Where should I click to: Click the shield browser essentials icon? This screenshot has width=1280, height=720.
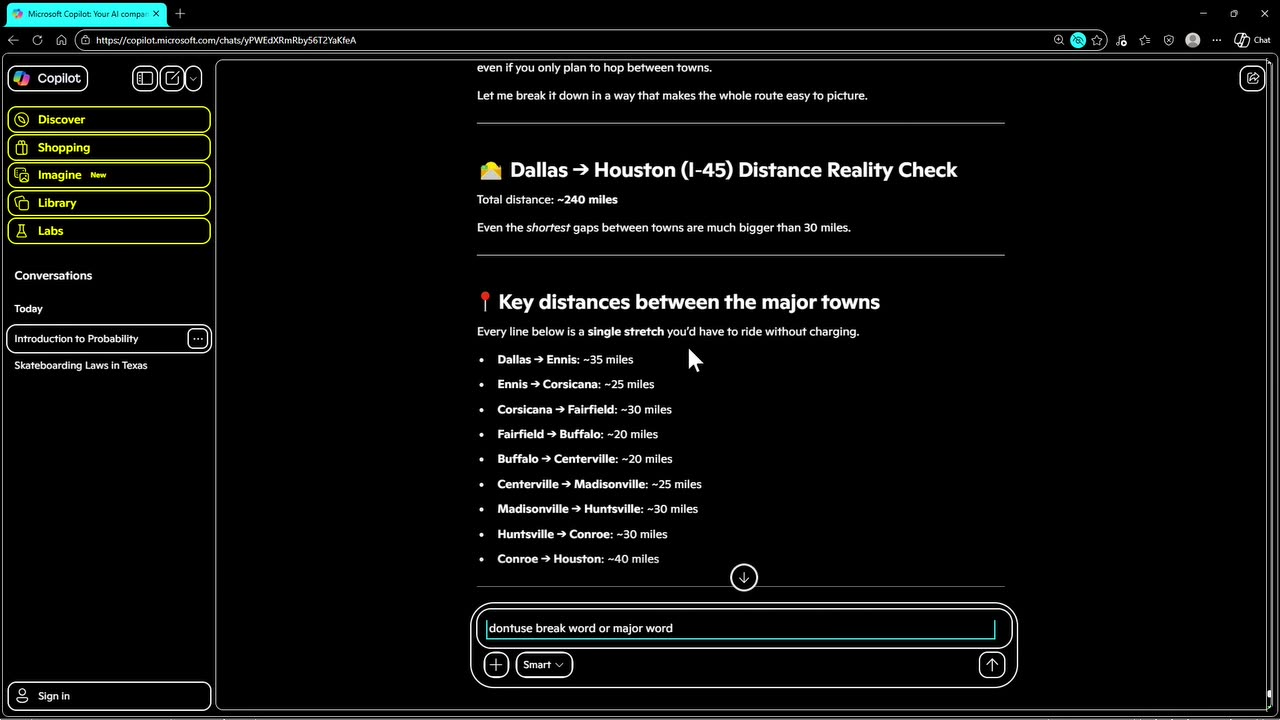click(x=1169, y=40)
